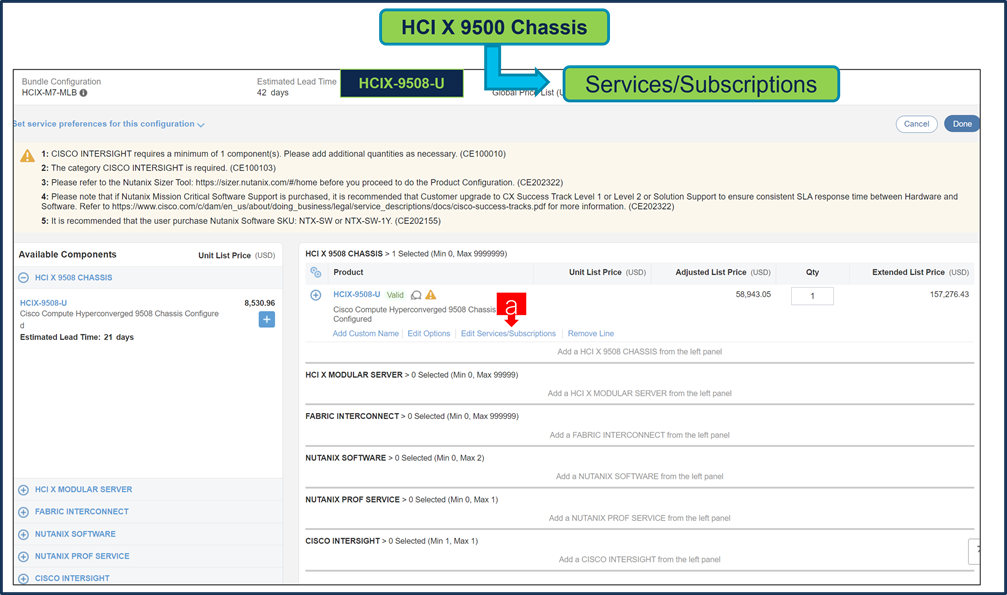Click the Qty input field for HCIX-9508-U
1007x595 pixels.
coord(812,296)
